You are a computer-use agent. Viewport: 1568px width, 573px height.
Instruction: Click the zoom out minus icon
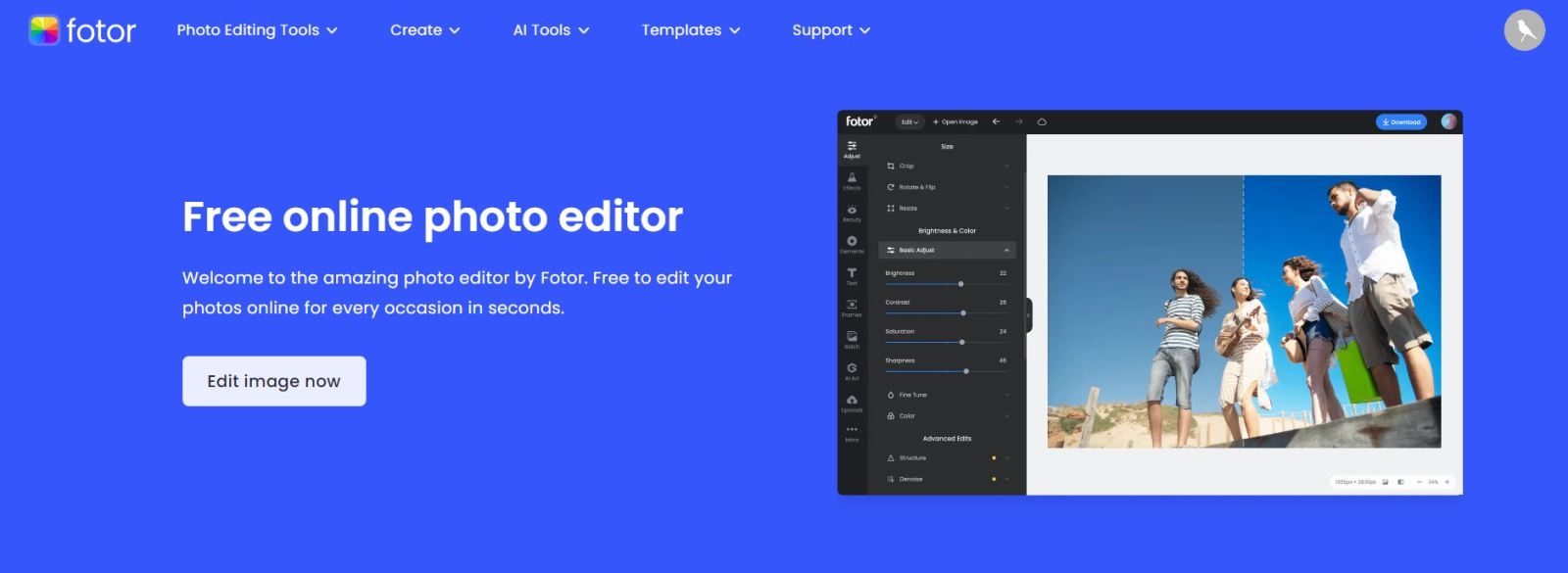pos(1418,482)
